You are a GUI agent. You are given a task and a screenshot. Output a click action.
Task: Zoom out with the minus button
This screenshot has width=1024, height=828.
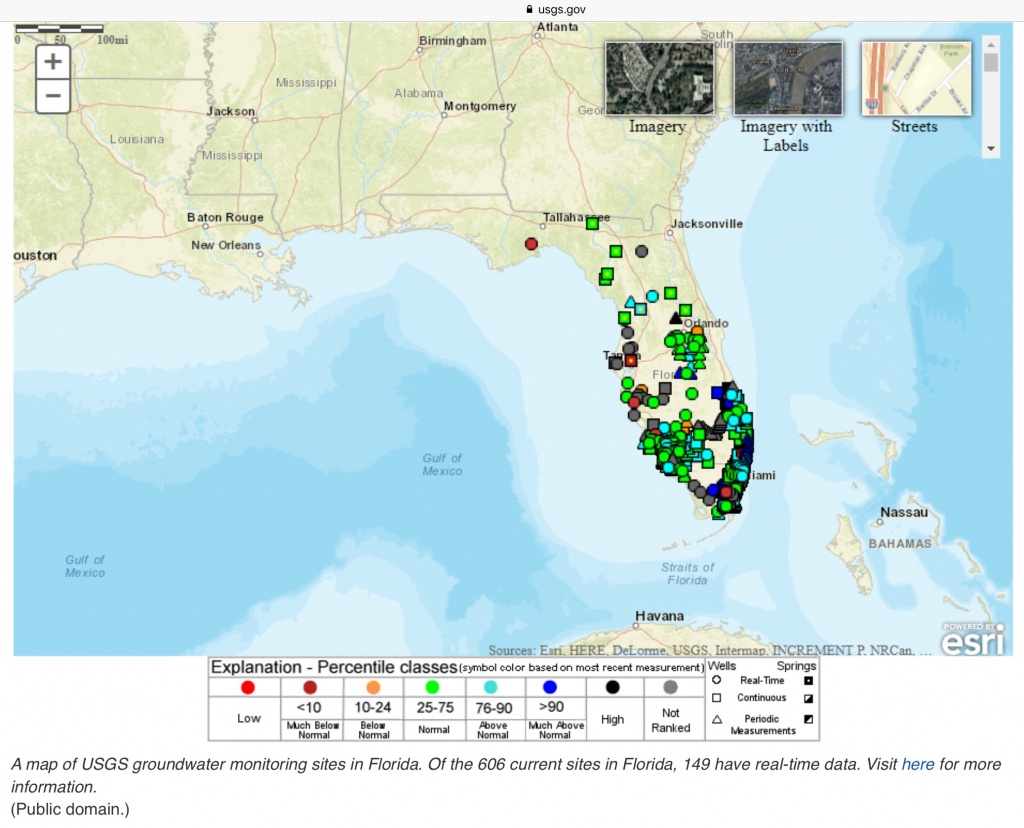point(53,97)
